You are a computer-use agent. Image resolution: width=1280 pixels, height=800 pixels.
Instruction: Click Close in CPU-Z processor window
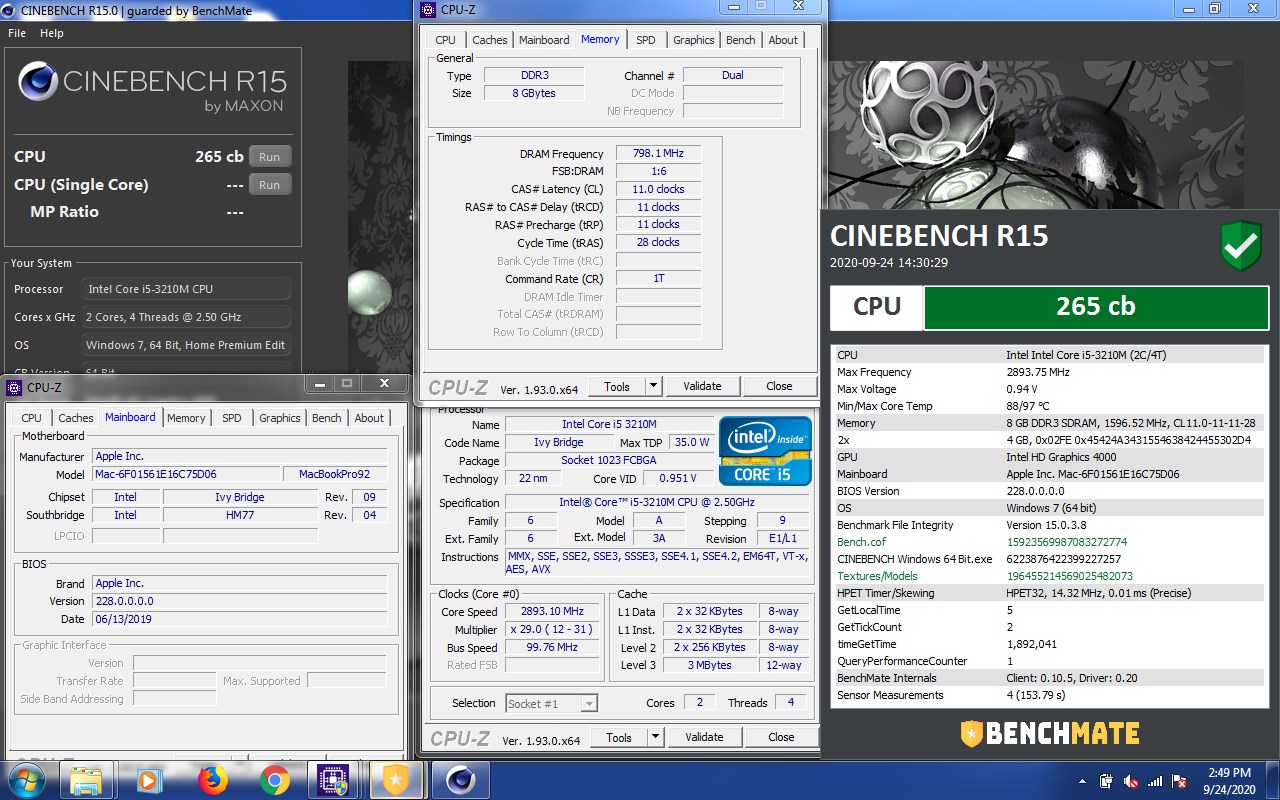click(x=781, y=737)
